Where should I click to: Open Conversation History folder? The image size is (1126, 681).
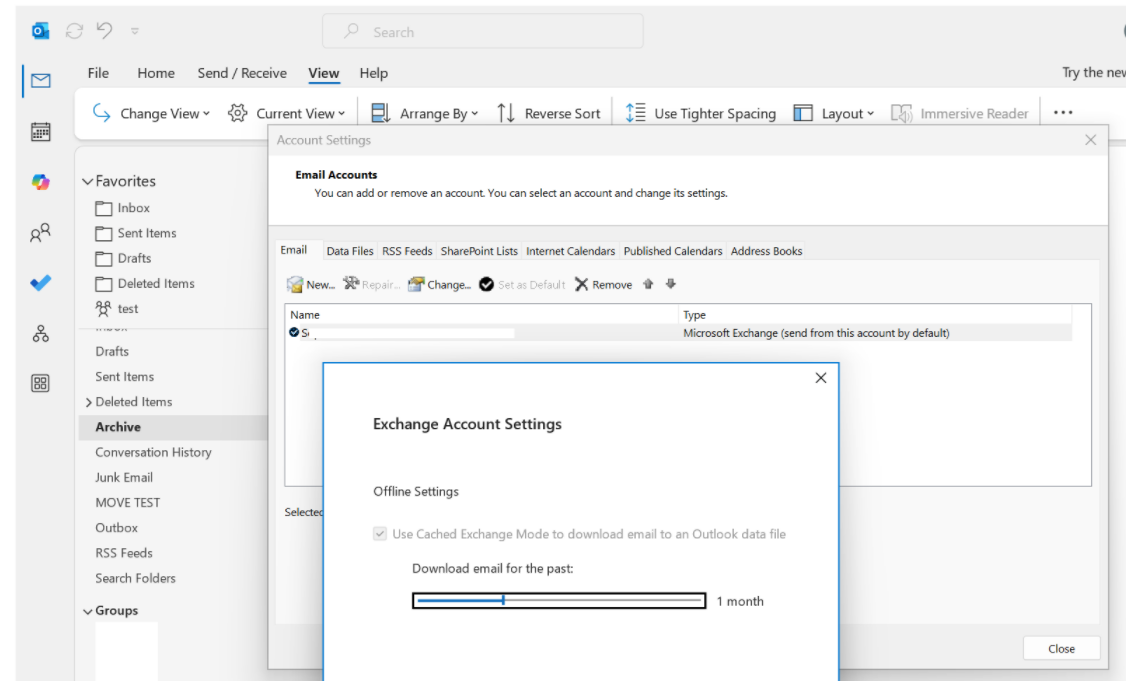pos(154,452)
